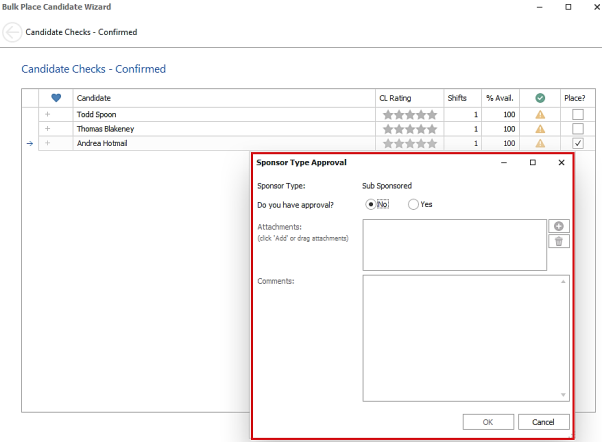This screenshot has height=442, width=602.
Task: Expand the Thomas Blakeney row
Action: pos(48,128)
